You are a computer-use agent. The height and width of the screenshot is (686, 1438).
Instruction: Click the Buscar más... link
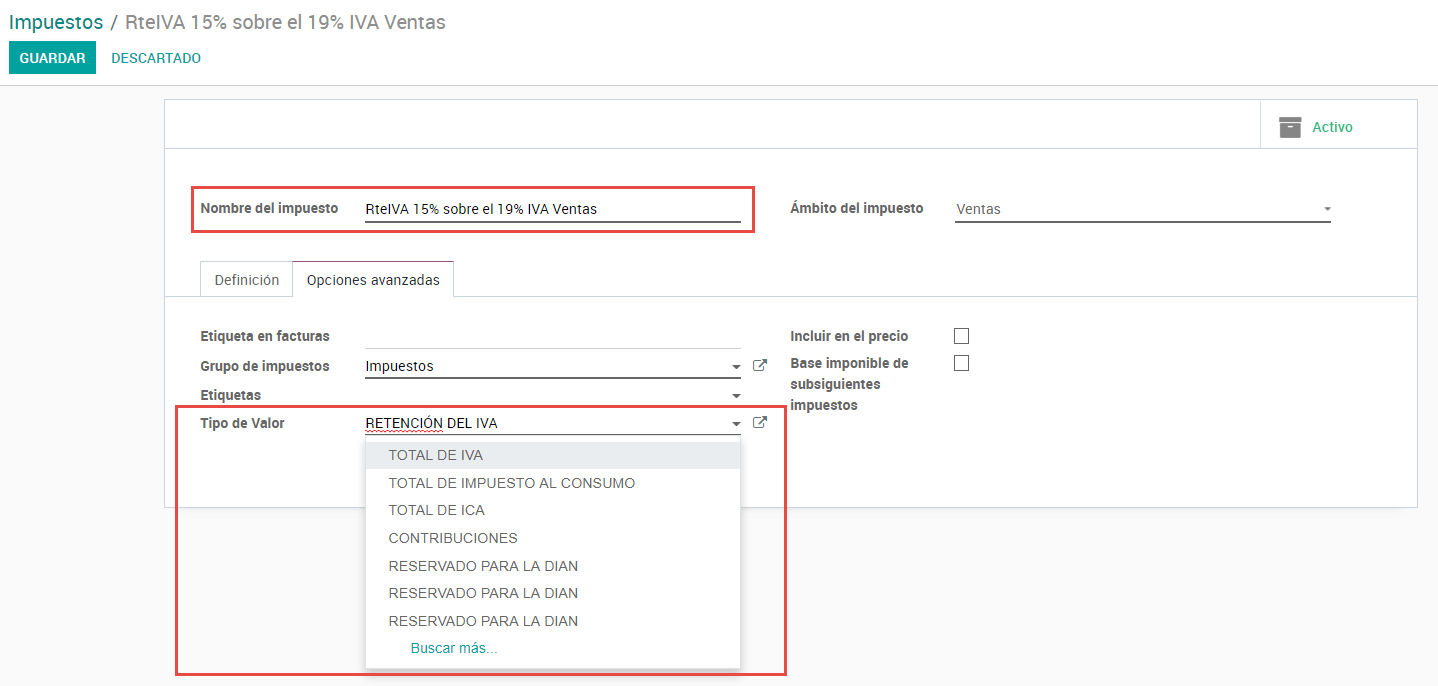454,648
